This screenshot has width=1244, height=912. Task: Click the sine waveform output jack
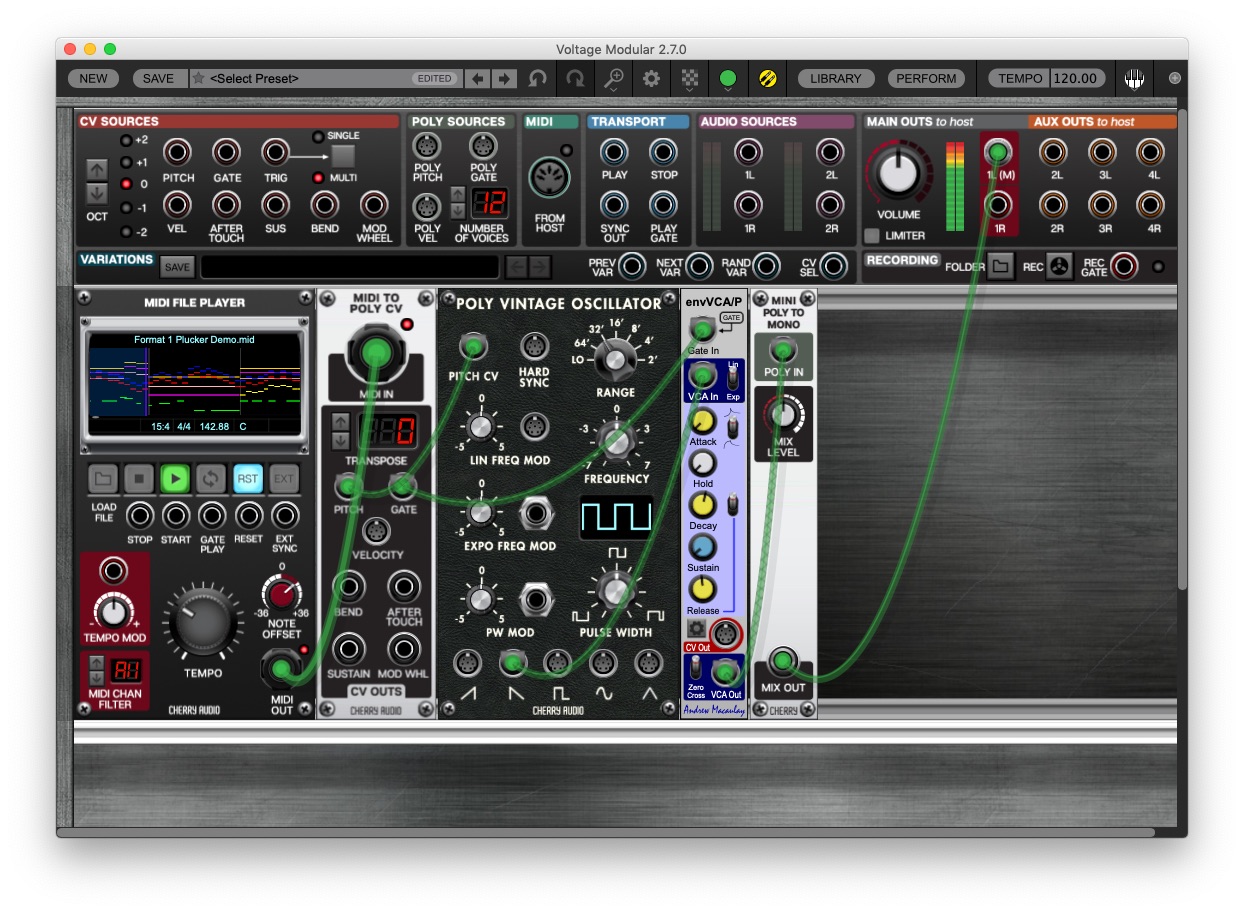[603, 662]
